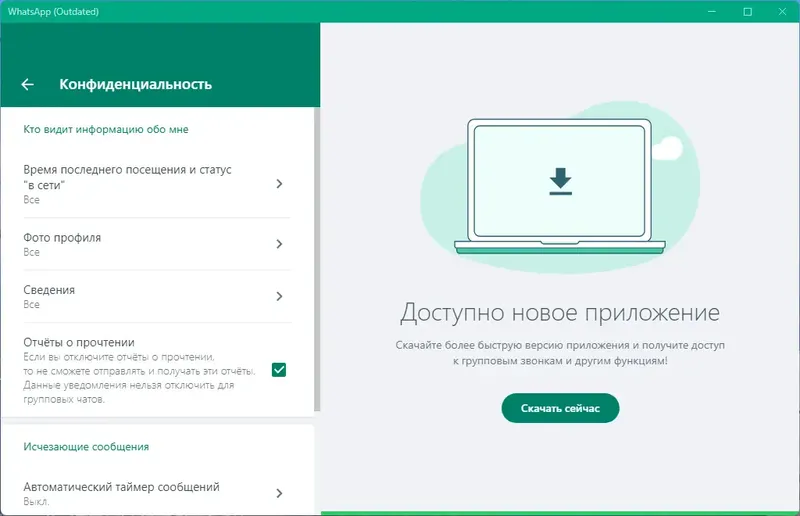Click the 'Кто видит информацию обо мне' header
Viewport: 800px width, 516px height.
tap(106, 129)
